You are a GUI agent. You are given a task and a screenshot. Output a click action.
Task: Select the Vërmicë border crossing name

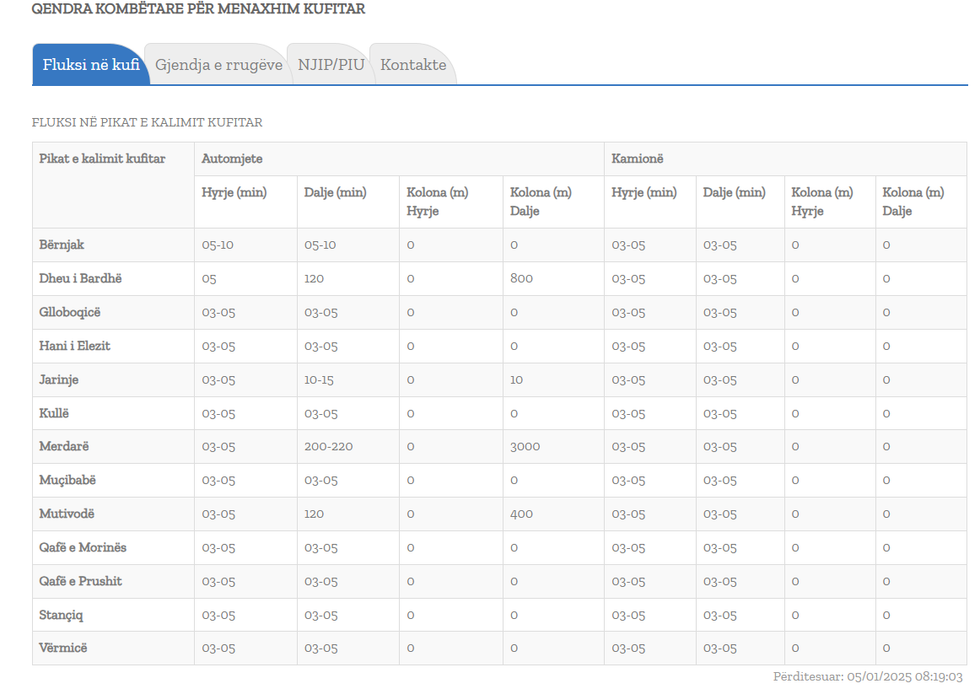point(63,648)
